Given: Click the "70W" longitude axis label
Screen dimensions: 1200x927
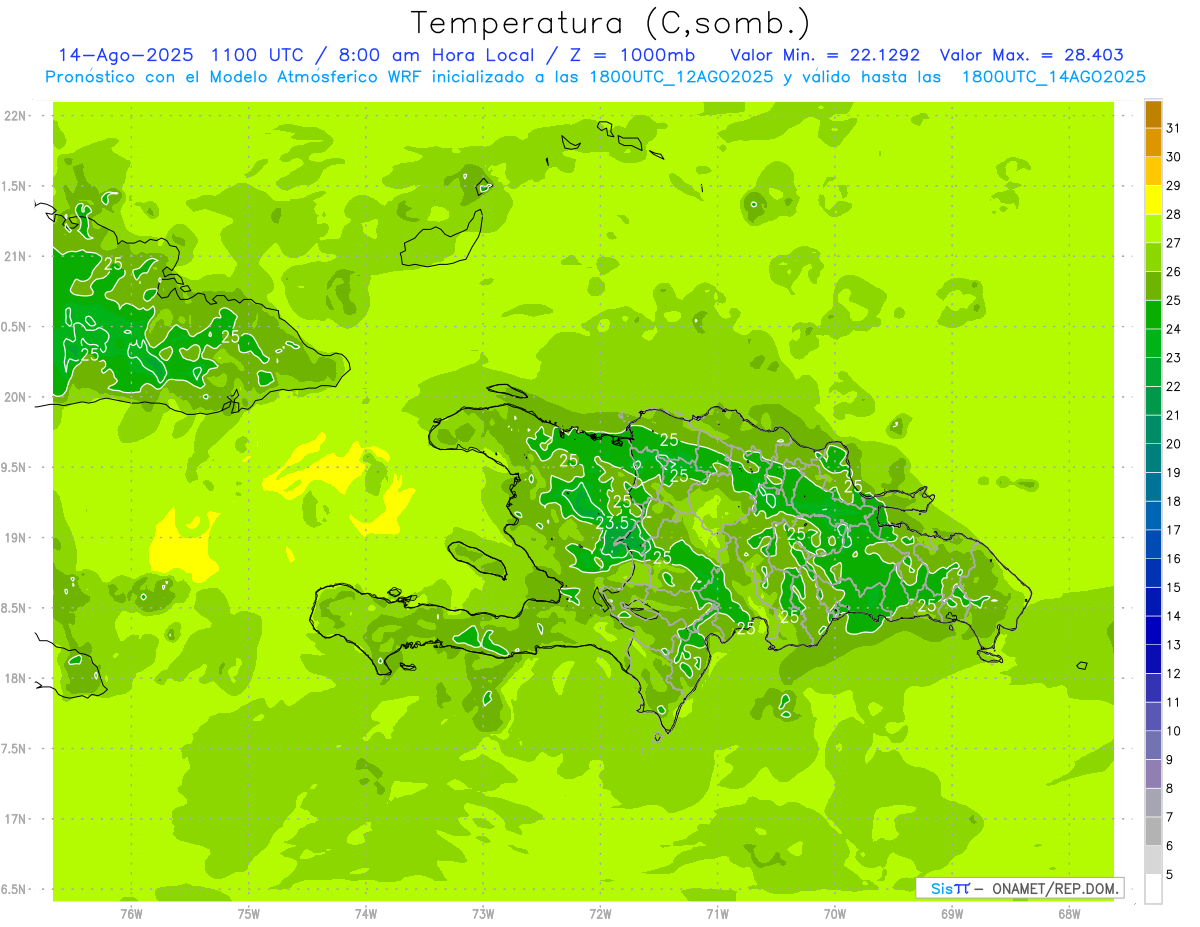Looking at the screenshot, I should [x=835, y=913].
